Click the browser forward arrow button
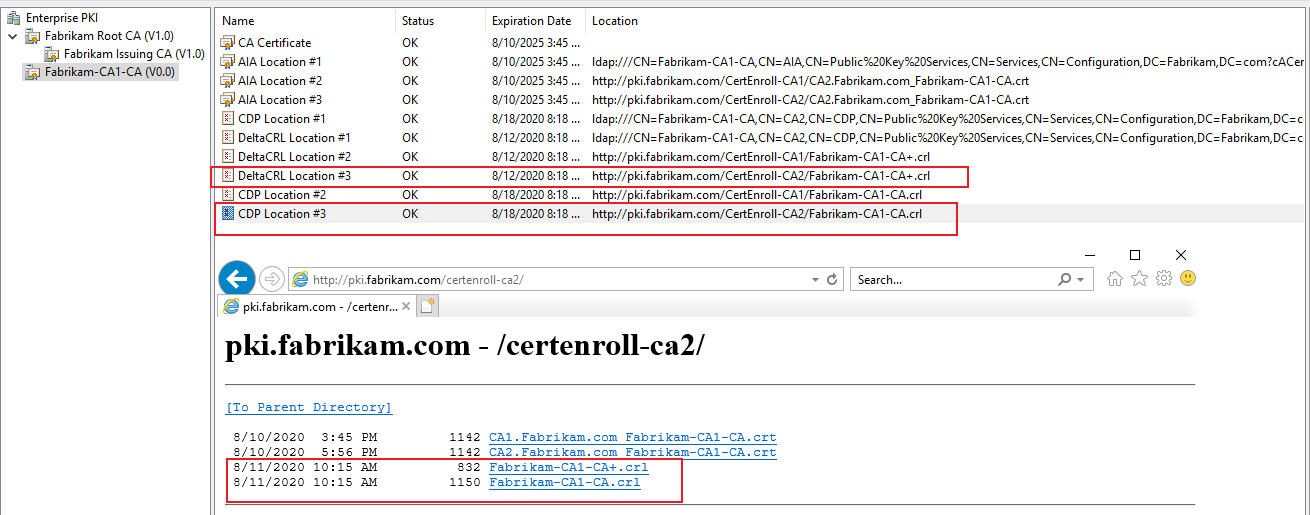The height and width of the screenshot is (515, 1310). tap(271, 279)
